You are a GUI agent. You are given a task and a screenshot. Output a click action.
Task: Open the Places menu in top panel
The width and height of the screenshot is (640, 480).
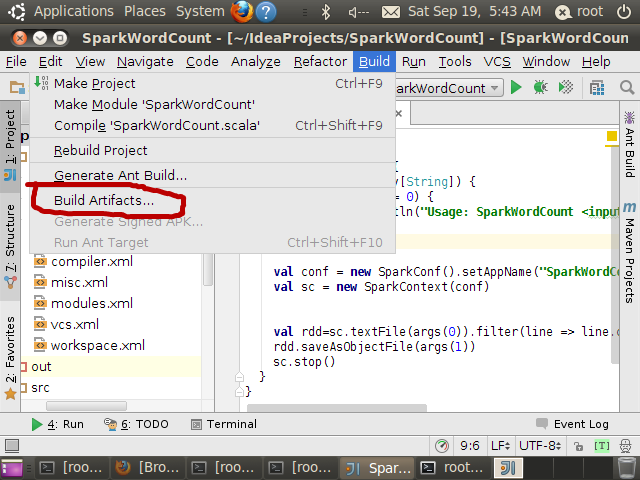pyautogui.click(x=145, y=11)
